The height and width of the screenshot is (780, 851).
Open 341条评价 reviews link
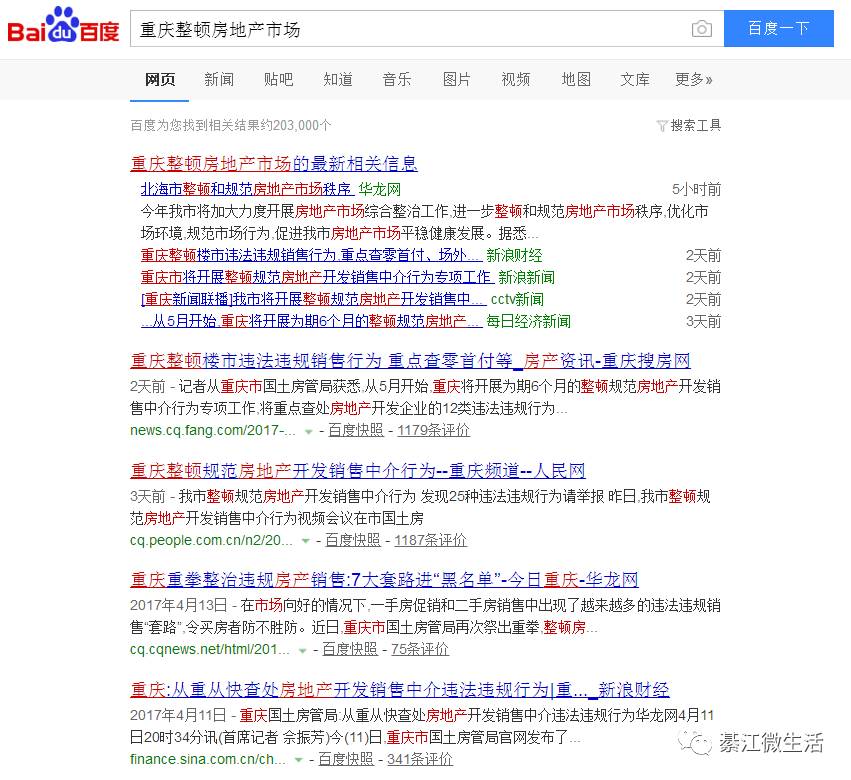point(420,759)
